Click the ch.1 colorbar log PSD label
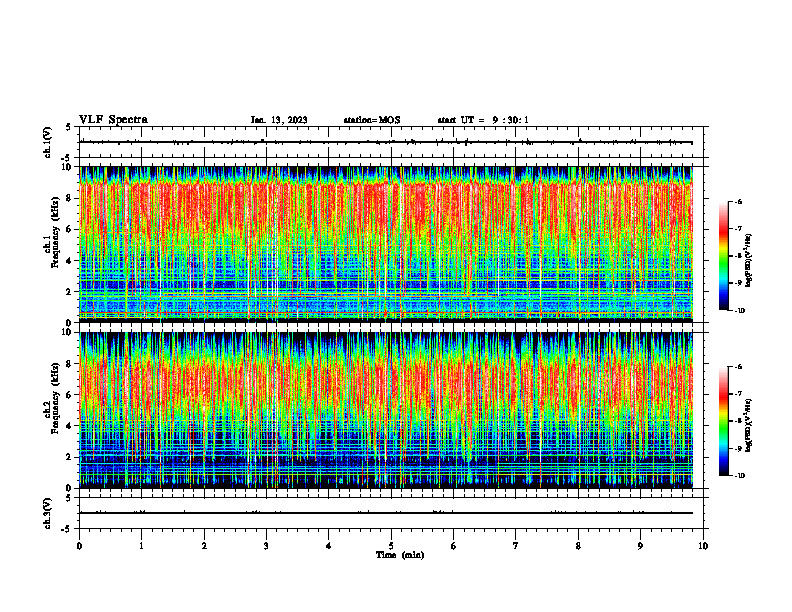Screen dimensions: 792x612 point(749,261)
